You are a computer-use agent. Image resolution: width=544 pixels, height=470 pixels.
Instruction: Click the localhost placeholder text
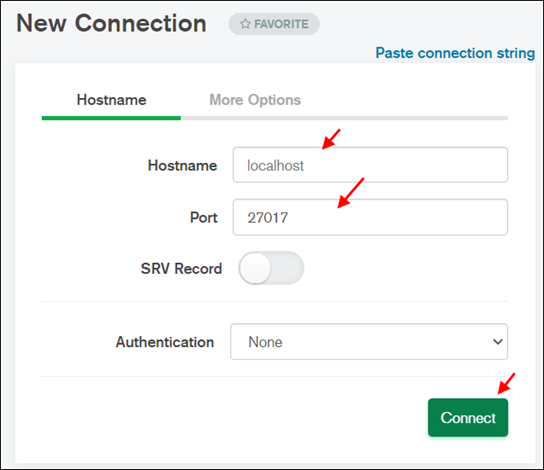coord(275,165)
